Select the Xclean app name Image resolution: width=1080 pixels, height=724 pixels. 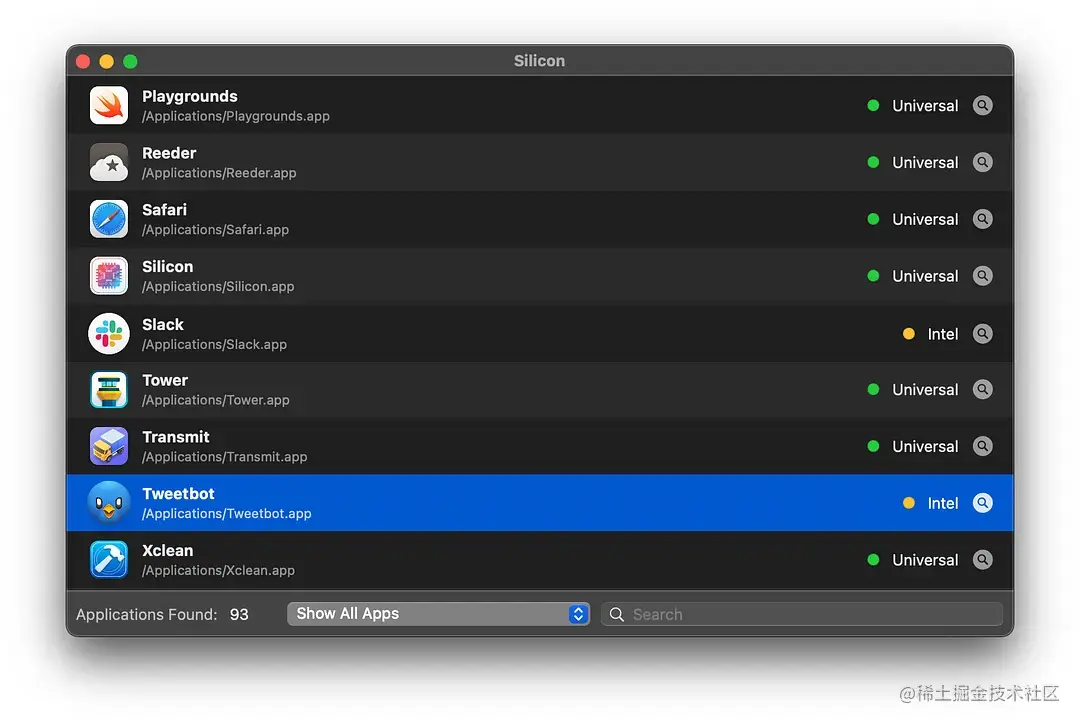click(x=167, y=550)
